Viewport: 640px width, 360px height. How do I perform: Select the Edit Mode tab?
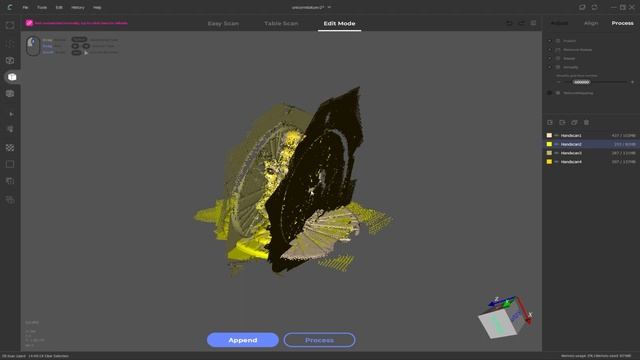[339, 23]
